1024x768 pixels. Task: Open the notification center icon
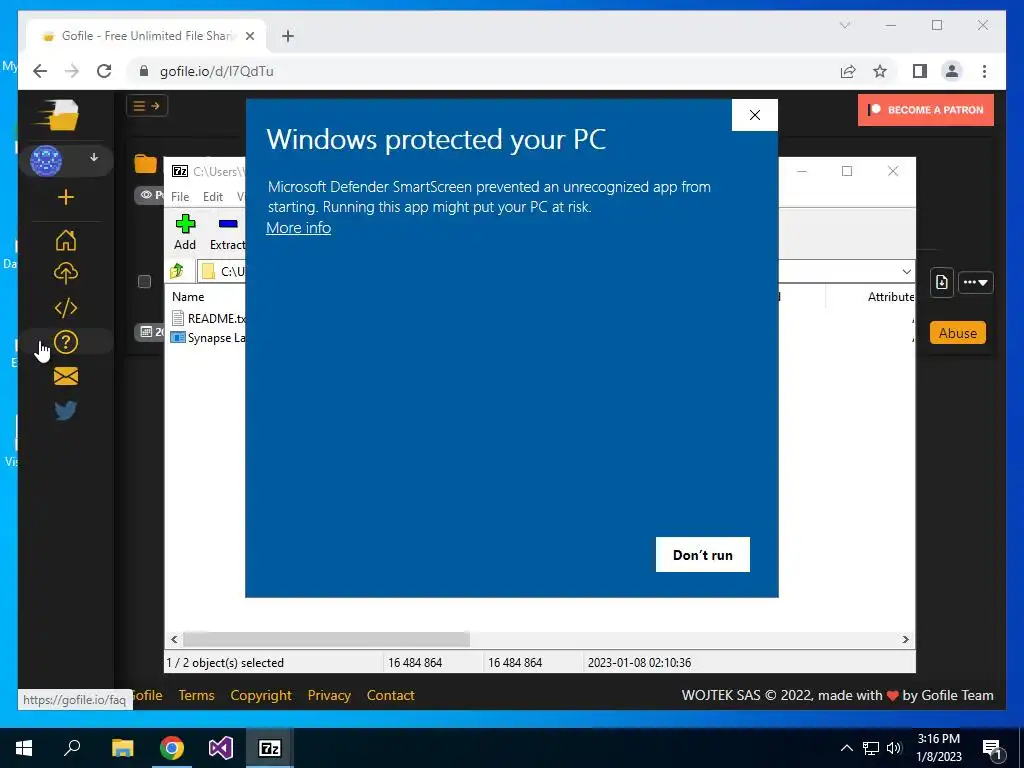click(x=993, y=749)
